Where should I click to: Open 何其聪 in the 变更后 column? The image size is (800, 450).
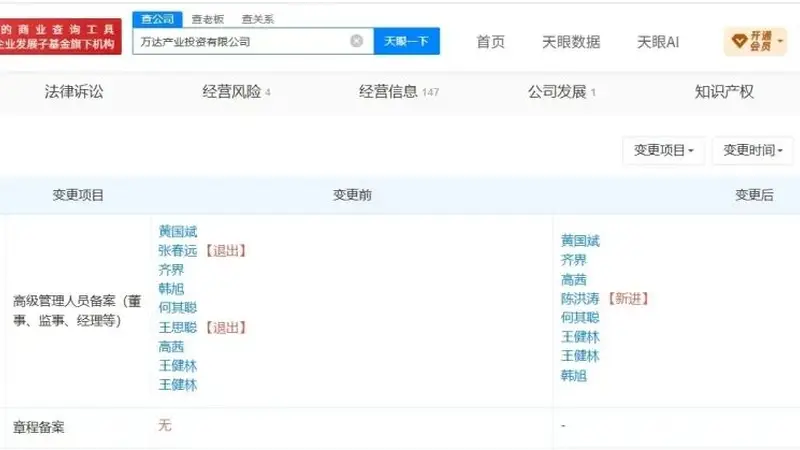coord(580,317)
